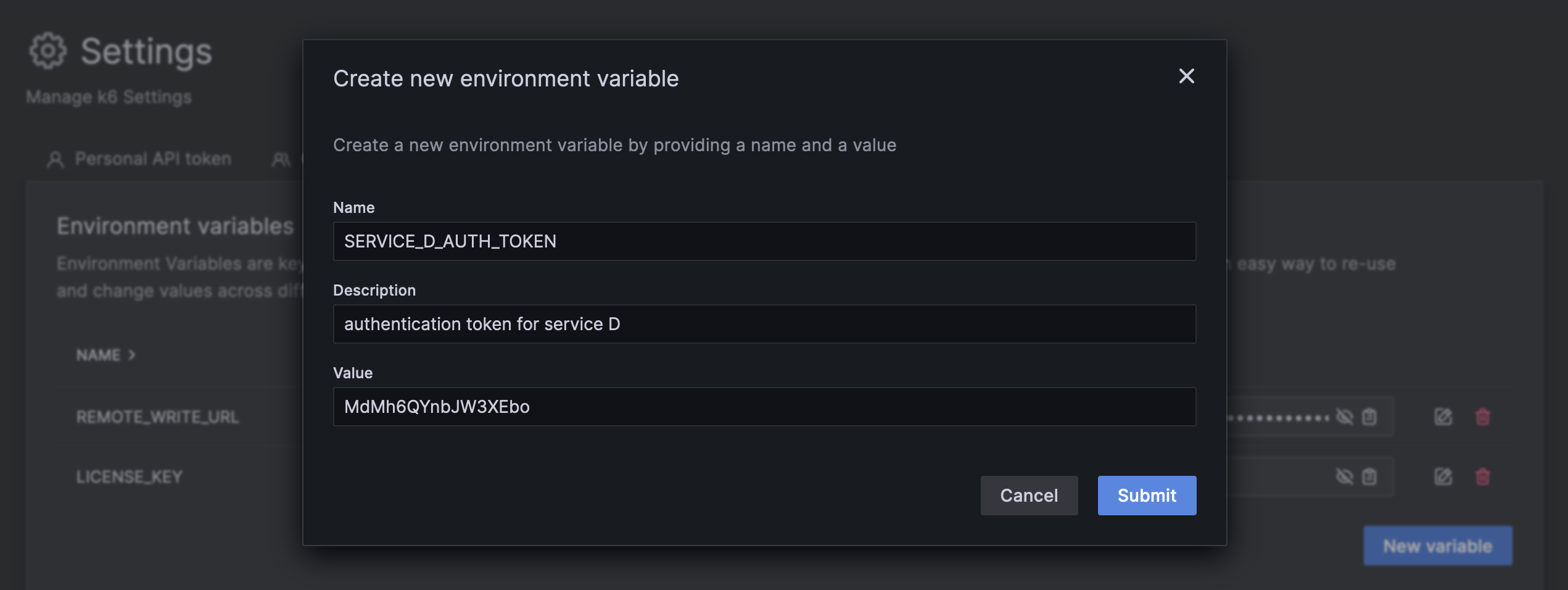Submit the new environment variable
This screenshot has width=1568, height=590.
(x=1146, y=496)
